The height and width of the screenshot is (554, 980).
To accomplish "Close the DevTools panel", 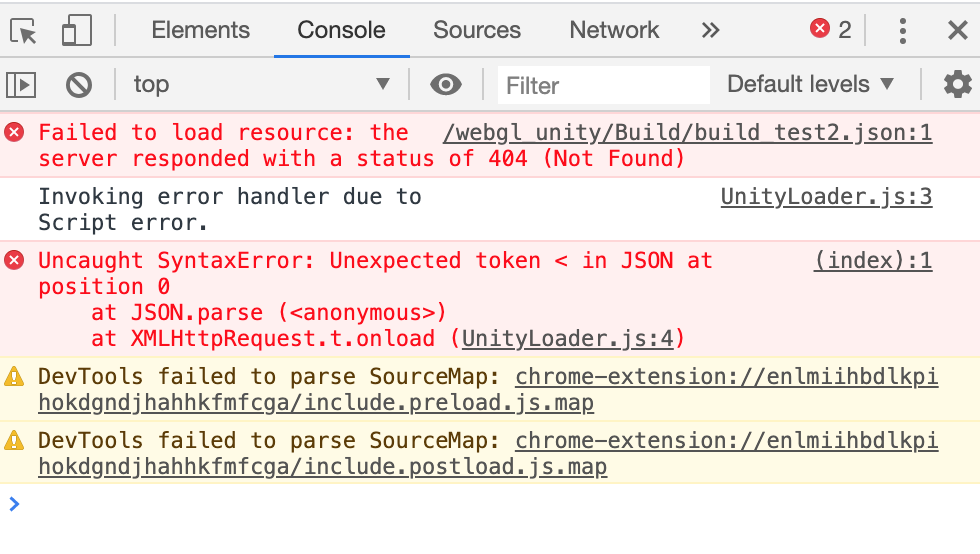I will pyautogui.click(x=957, y=31).
